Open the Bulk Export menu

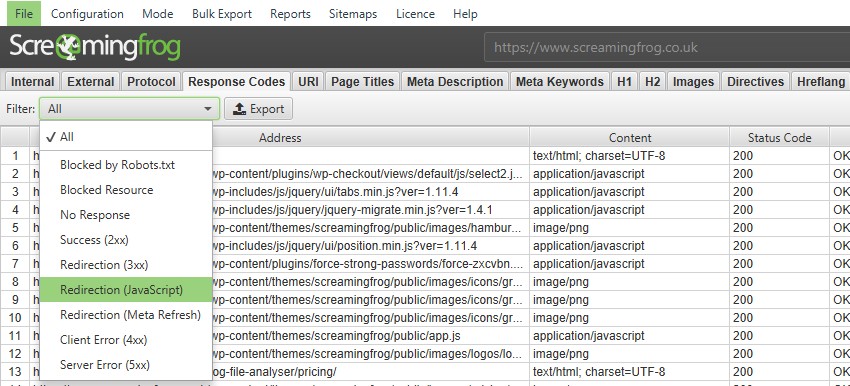(222, 14)
